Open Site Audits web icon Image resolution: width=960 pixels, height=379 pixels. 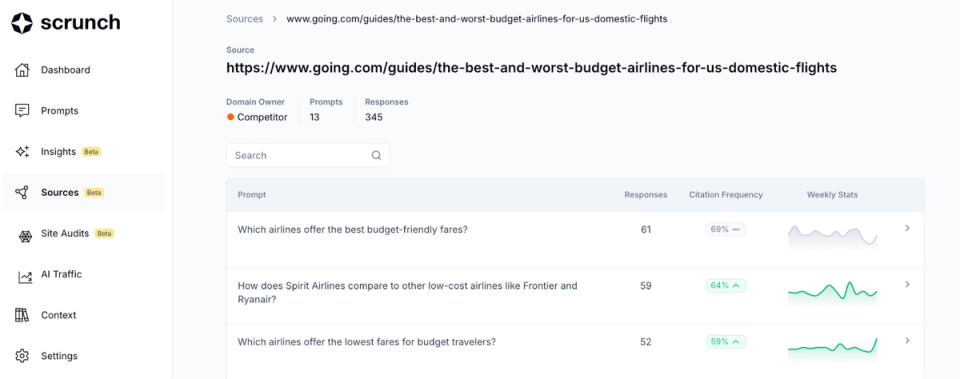pyautogui.click(x=25, y=235)
